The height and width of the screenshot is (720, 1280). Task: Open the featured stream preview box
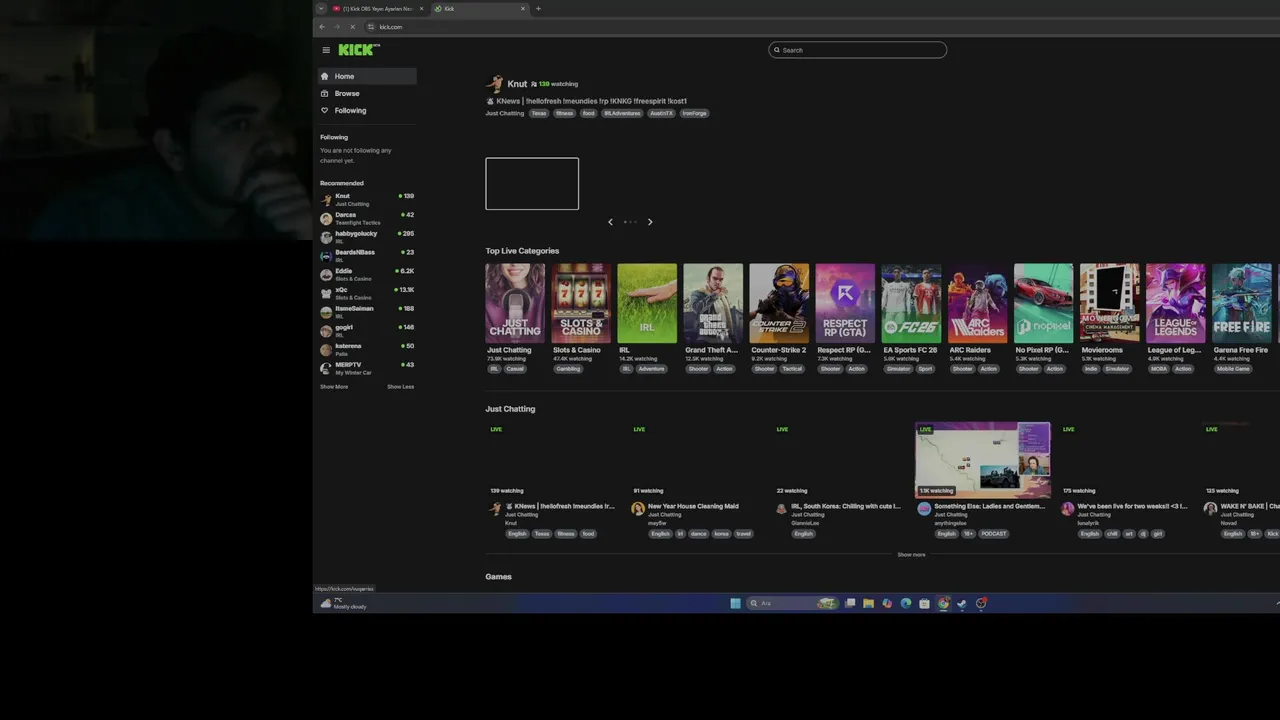click(532, 184)
